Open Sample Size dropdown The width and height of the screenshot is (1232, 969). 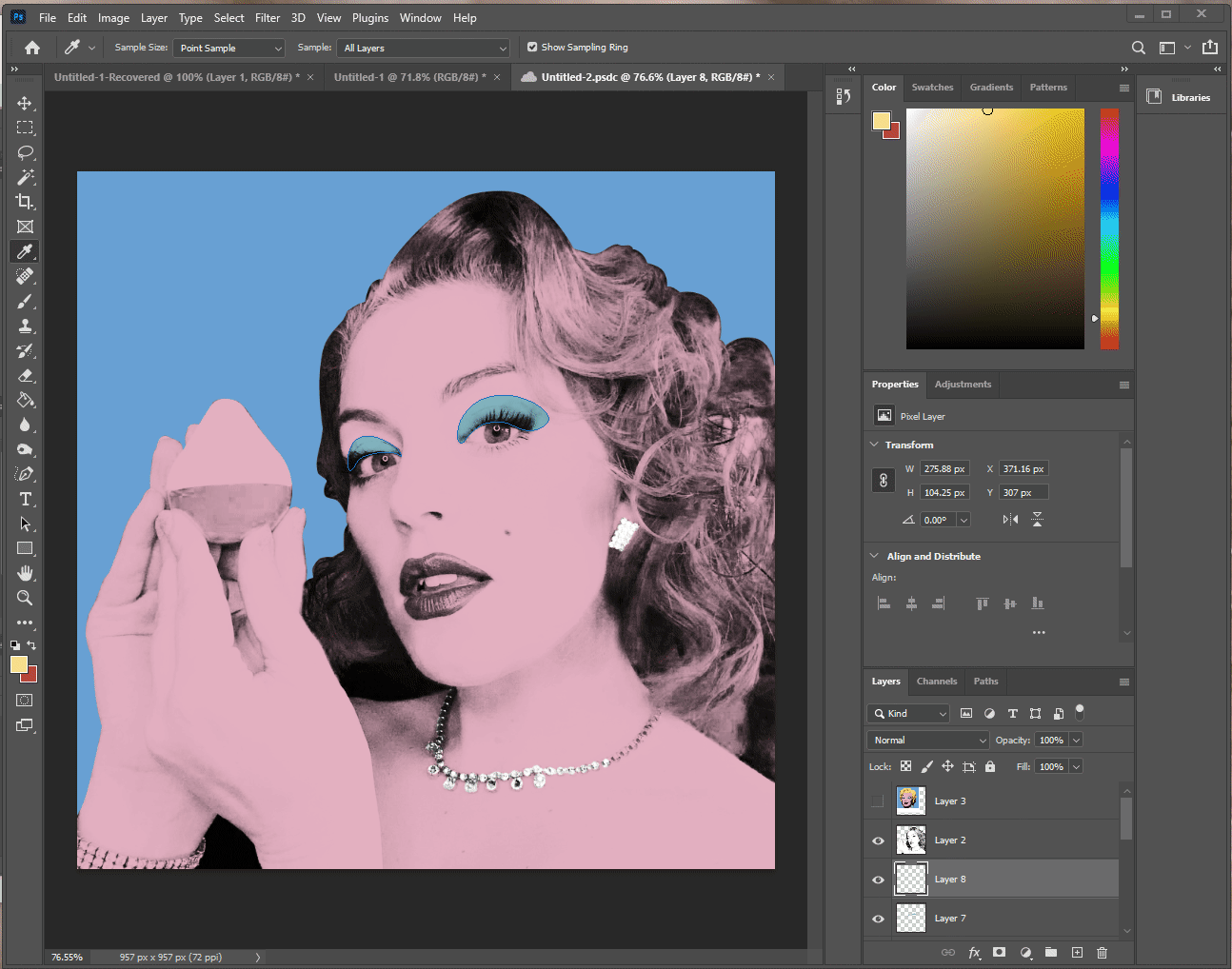229,48
